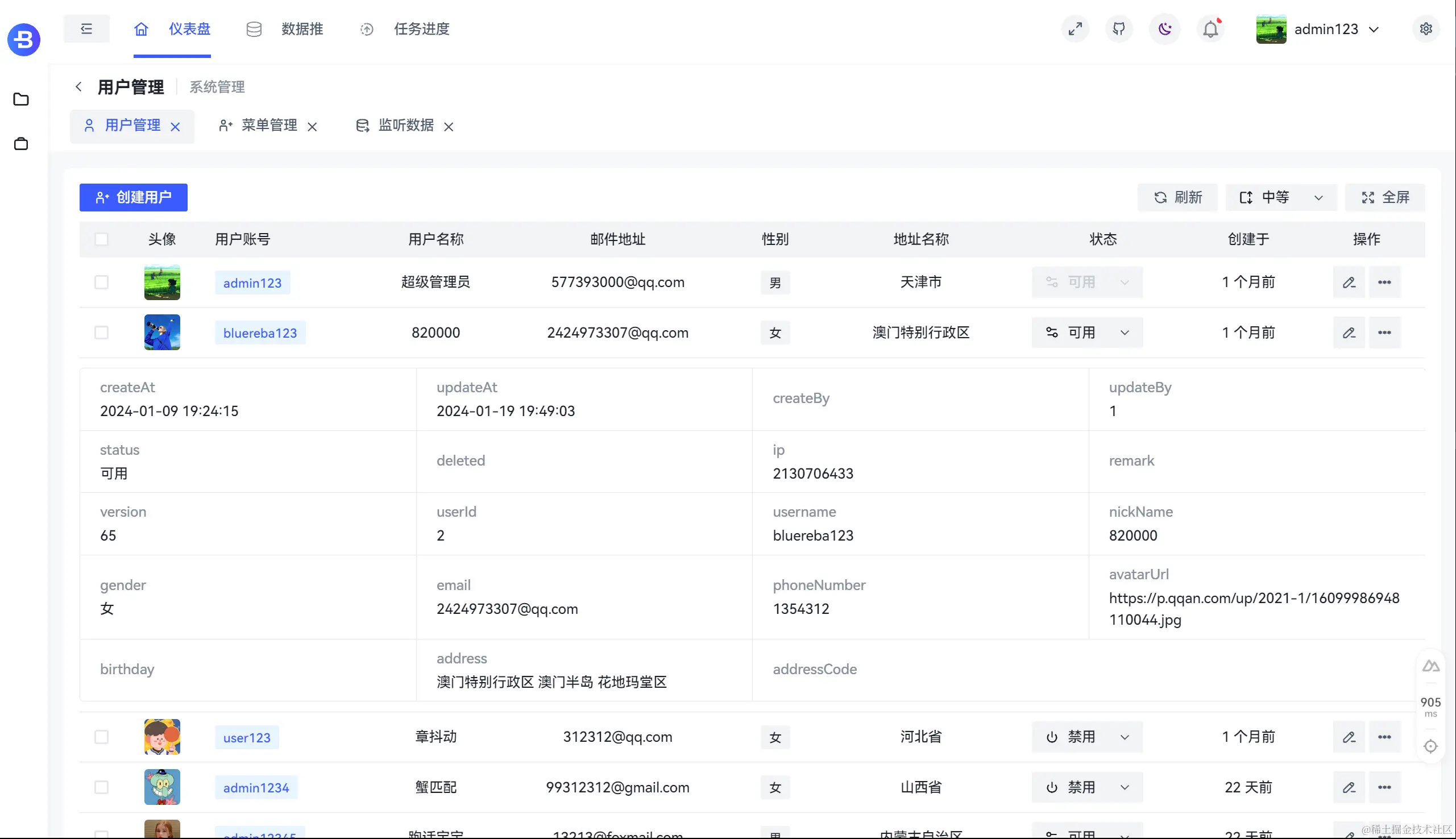The width and height of the screenshot is (1456, 839).
Task: Open status dropdown for user123
Action: click(x=1086, y=737)
